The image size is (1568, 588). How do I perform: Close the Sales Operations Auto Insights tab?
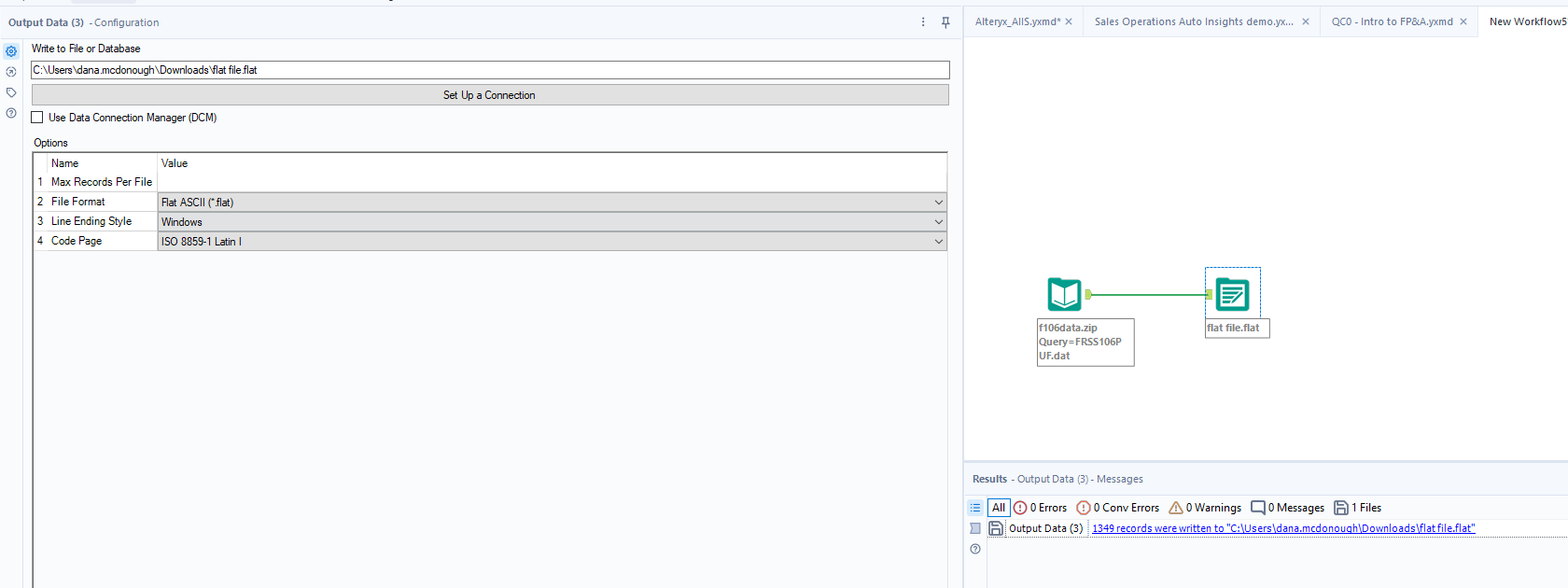click(1306, 21)
